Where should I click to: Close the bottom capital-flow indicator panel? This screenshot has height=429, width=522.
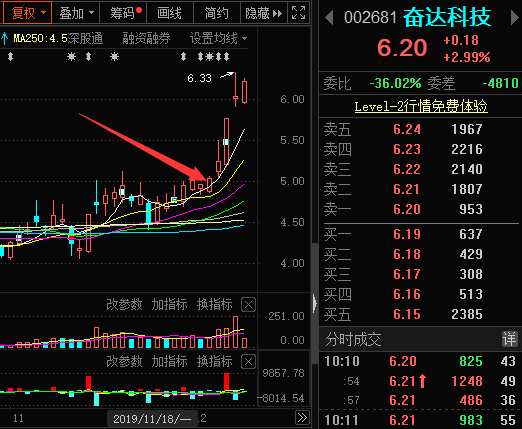point(248,362)
